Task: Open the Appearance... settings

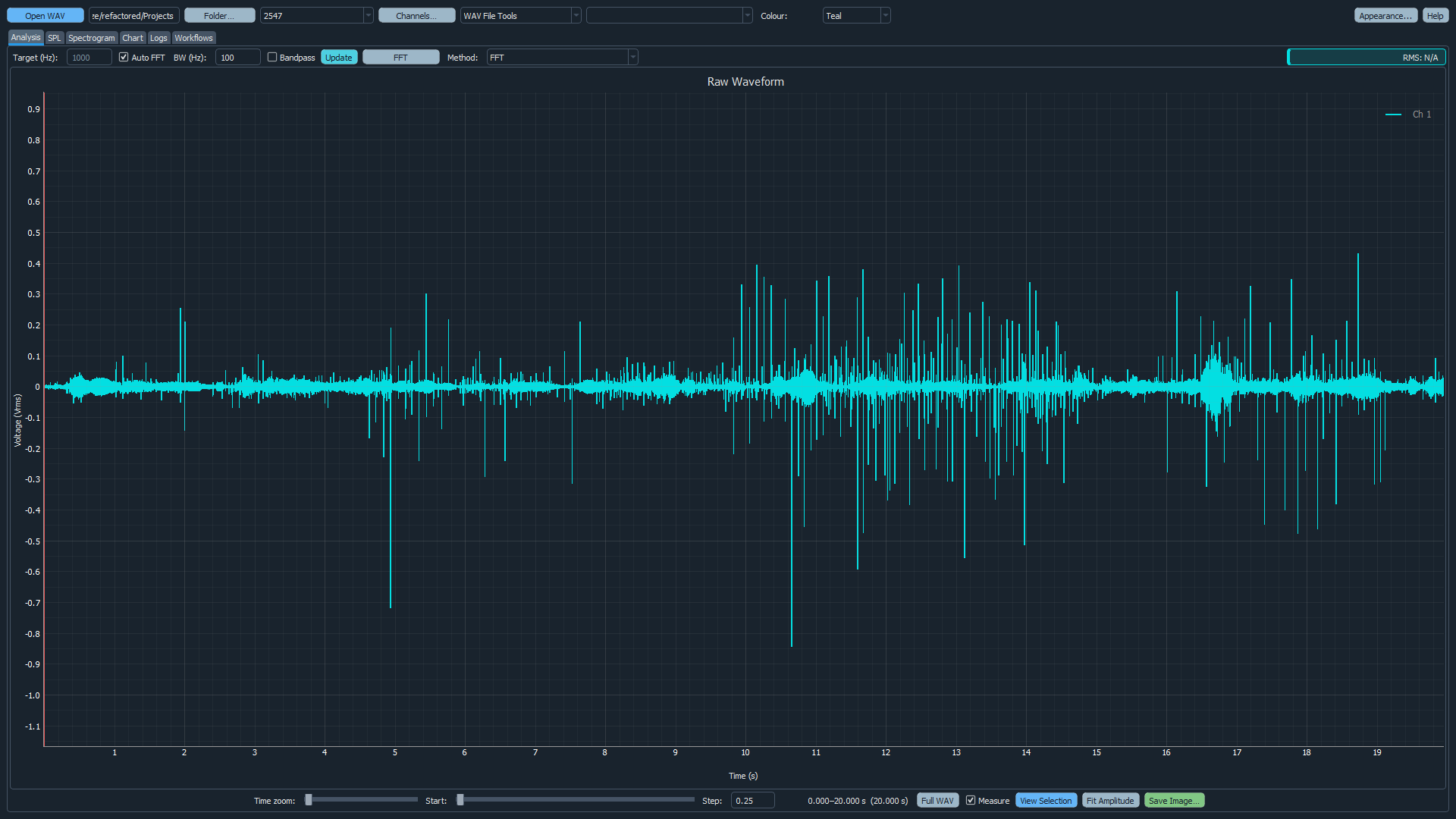Action: tap(1385, 16)
